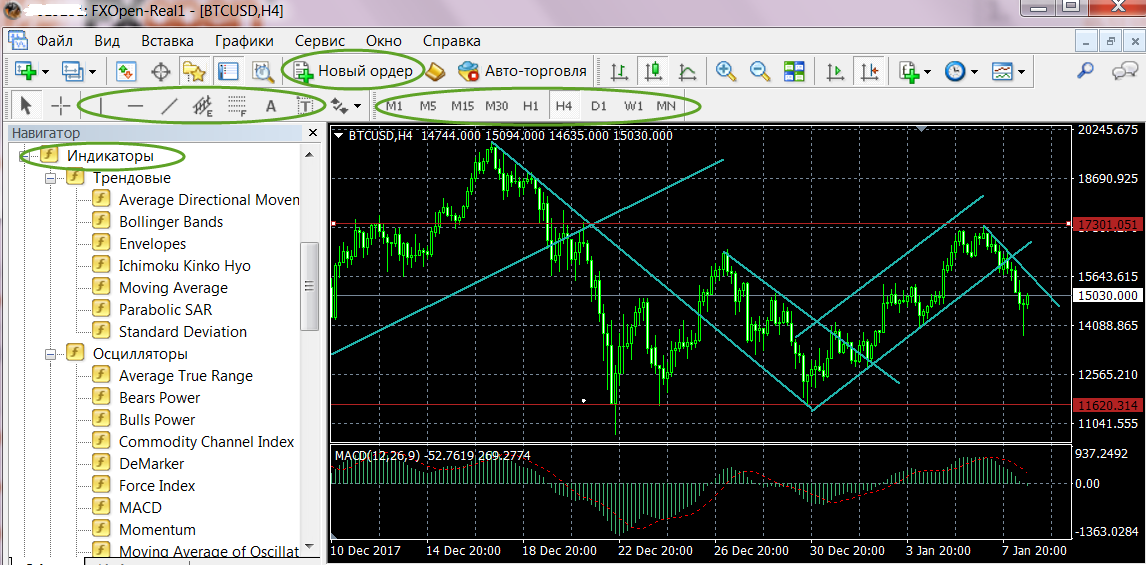Select the text A tool
1146x565 pixels.
(x=271, y=106)
